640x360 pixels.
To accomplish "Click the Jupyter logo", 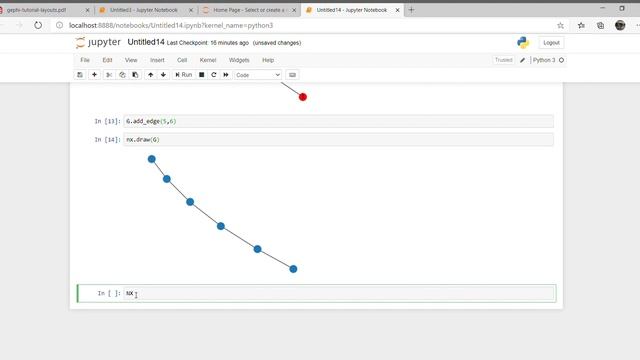I will (98, 42).
